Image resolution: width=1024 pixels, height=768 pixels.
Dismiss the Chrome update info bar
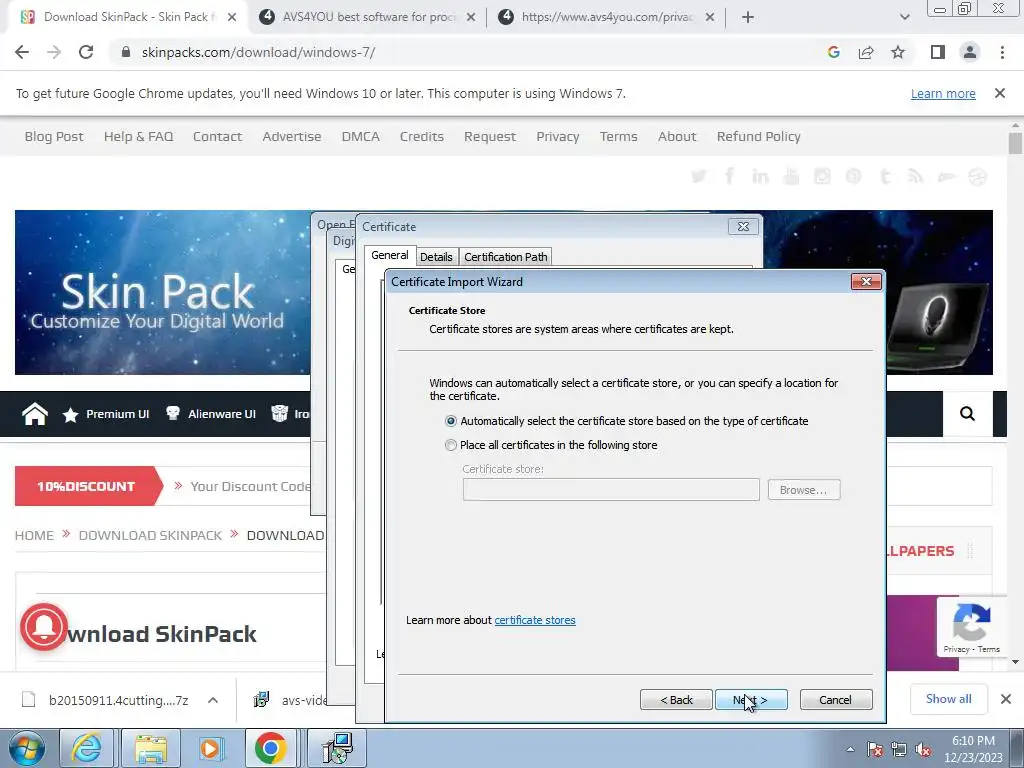(x=1000, y=93)
